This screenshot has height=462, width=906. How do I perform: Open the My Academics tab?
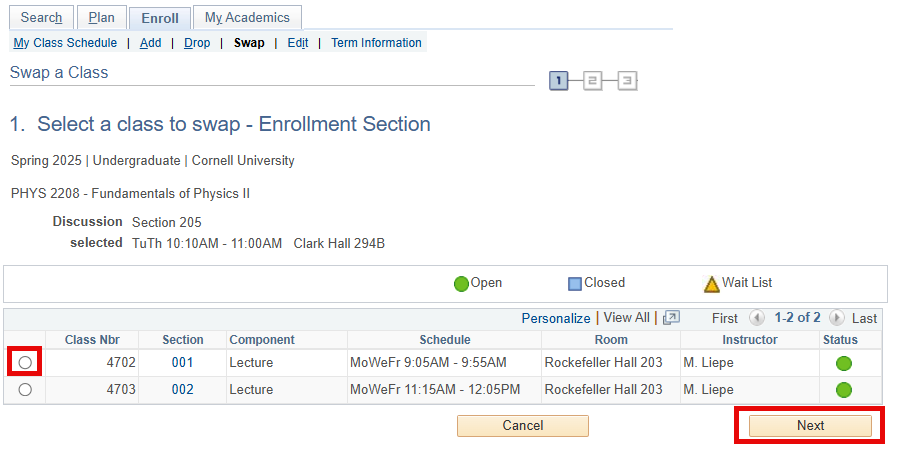point(247,18)
